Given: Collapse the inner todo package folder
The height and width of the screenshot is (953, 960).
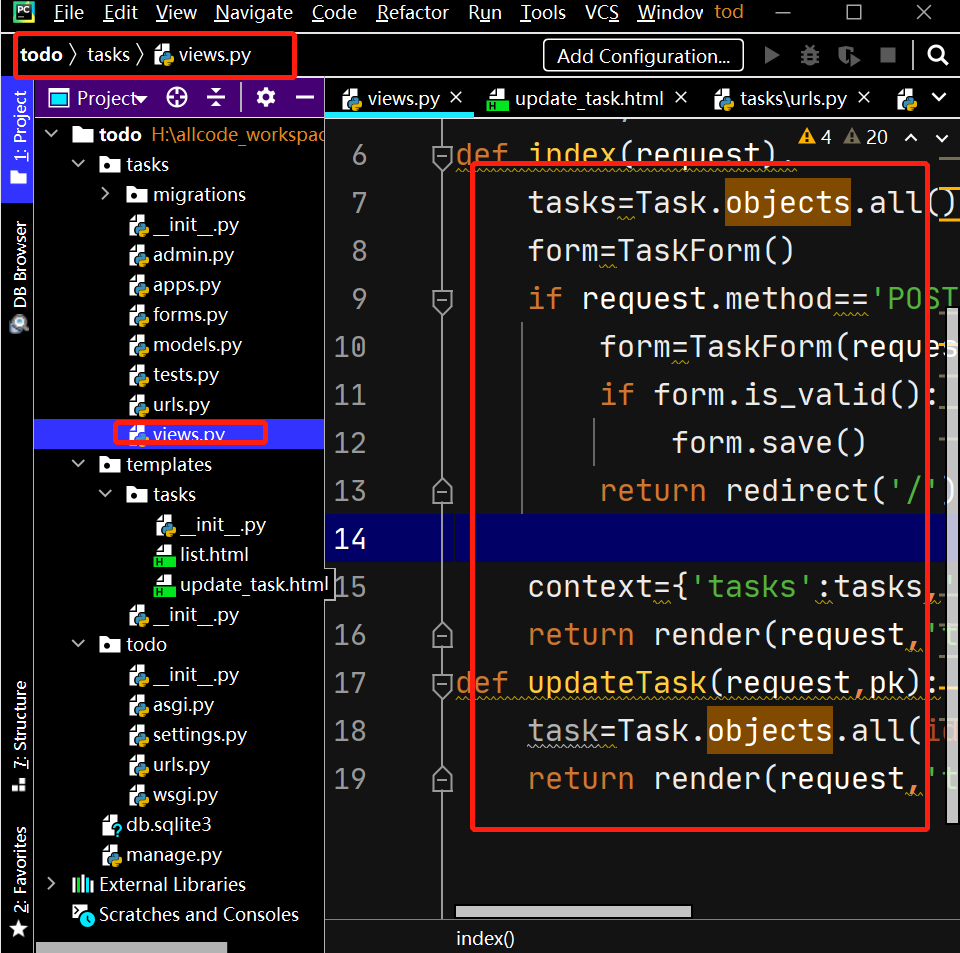Looking at the screenshot, I should tap(78, 643).
